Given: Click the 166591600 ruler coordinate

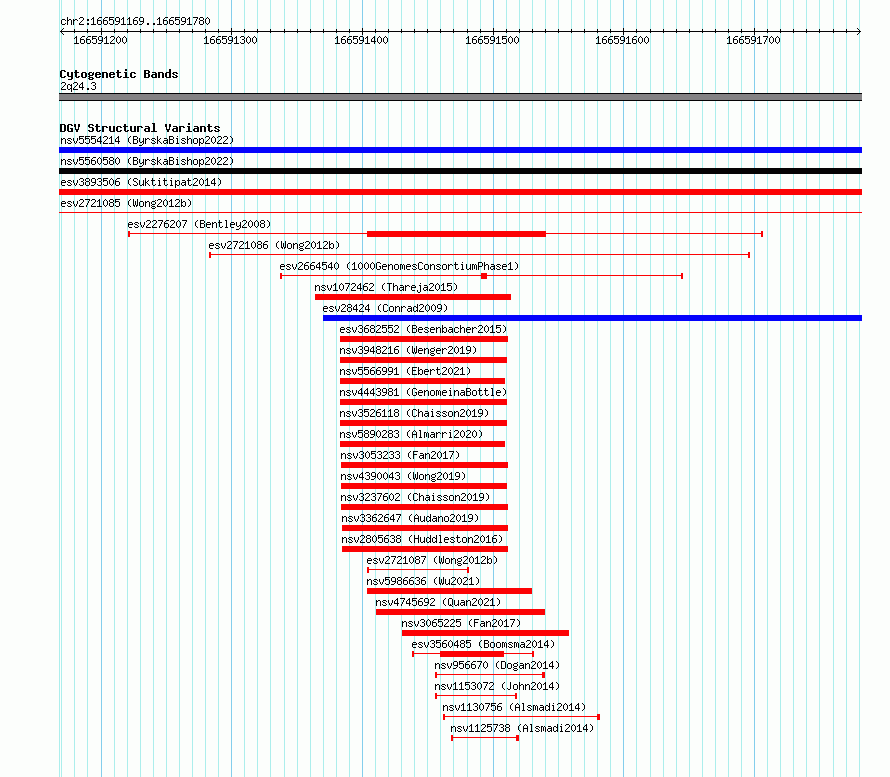Looking at the screenshot, I should click(x=622, y=40).
